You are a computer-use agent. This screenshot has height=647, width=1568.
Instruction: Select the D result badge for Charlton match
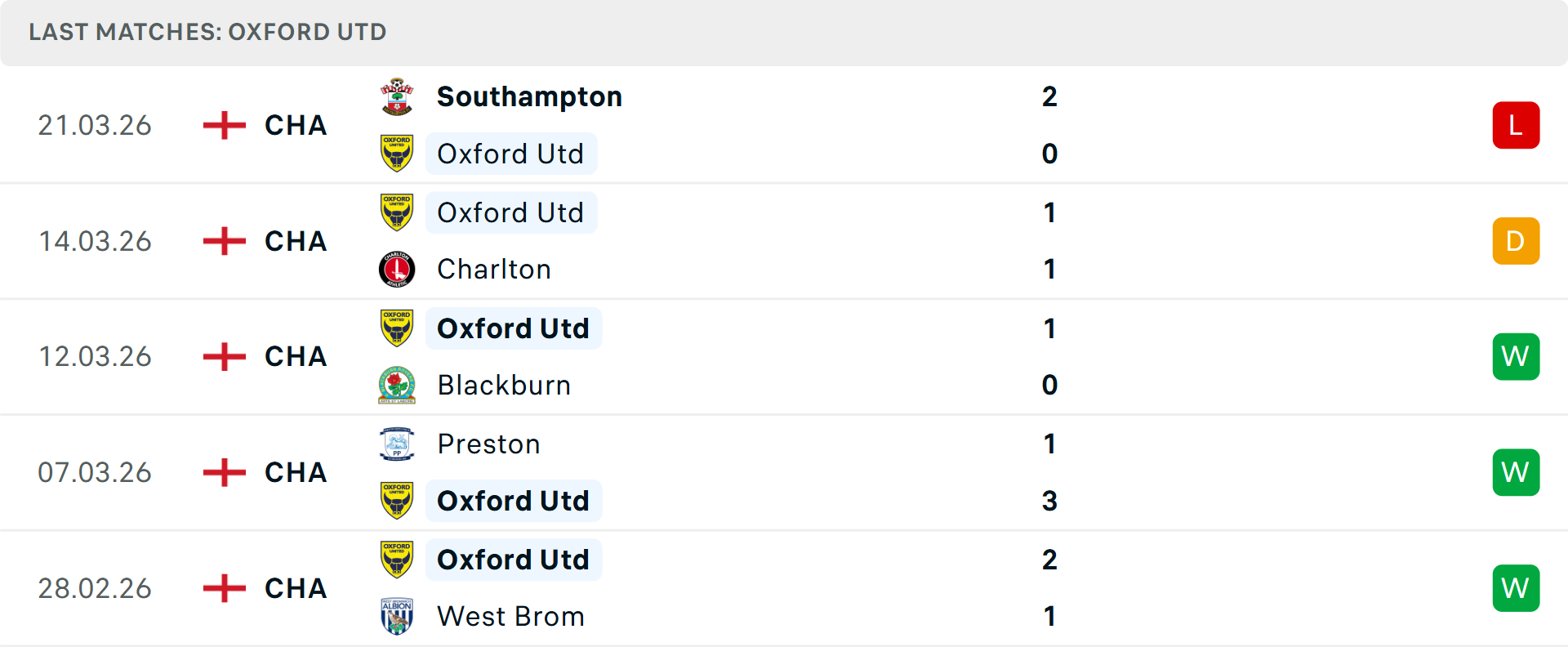[1516, 240]
